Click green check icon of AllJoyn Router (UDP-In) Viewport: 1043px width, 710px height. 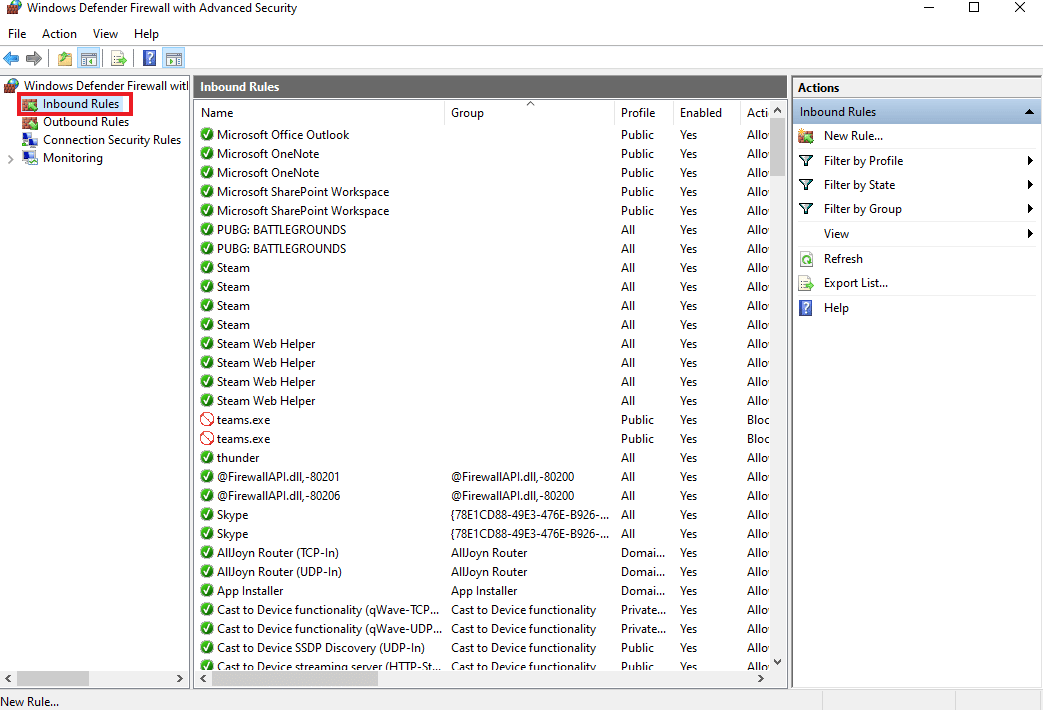pos(207,572)
